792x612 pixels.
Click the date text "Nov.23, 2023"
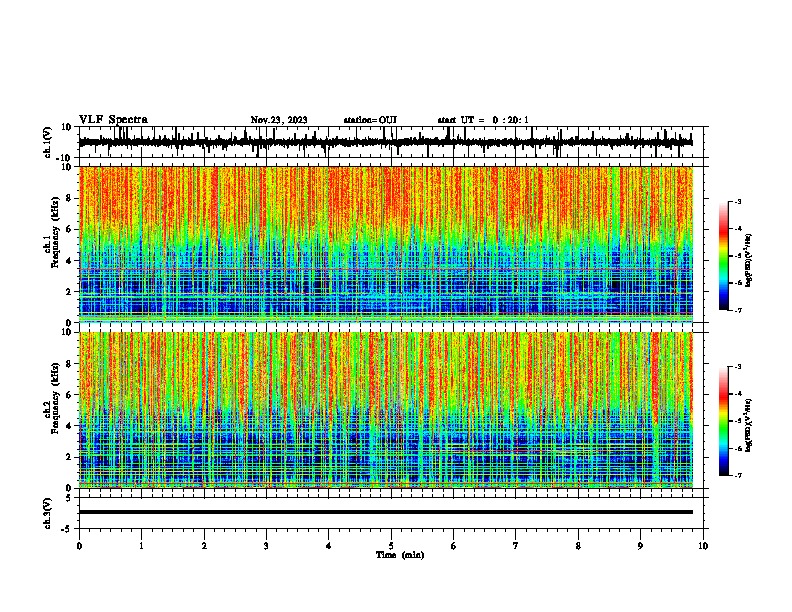(x=279, y=120)
